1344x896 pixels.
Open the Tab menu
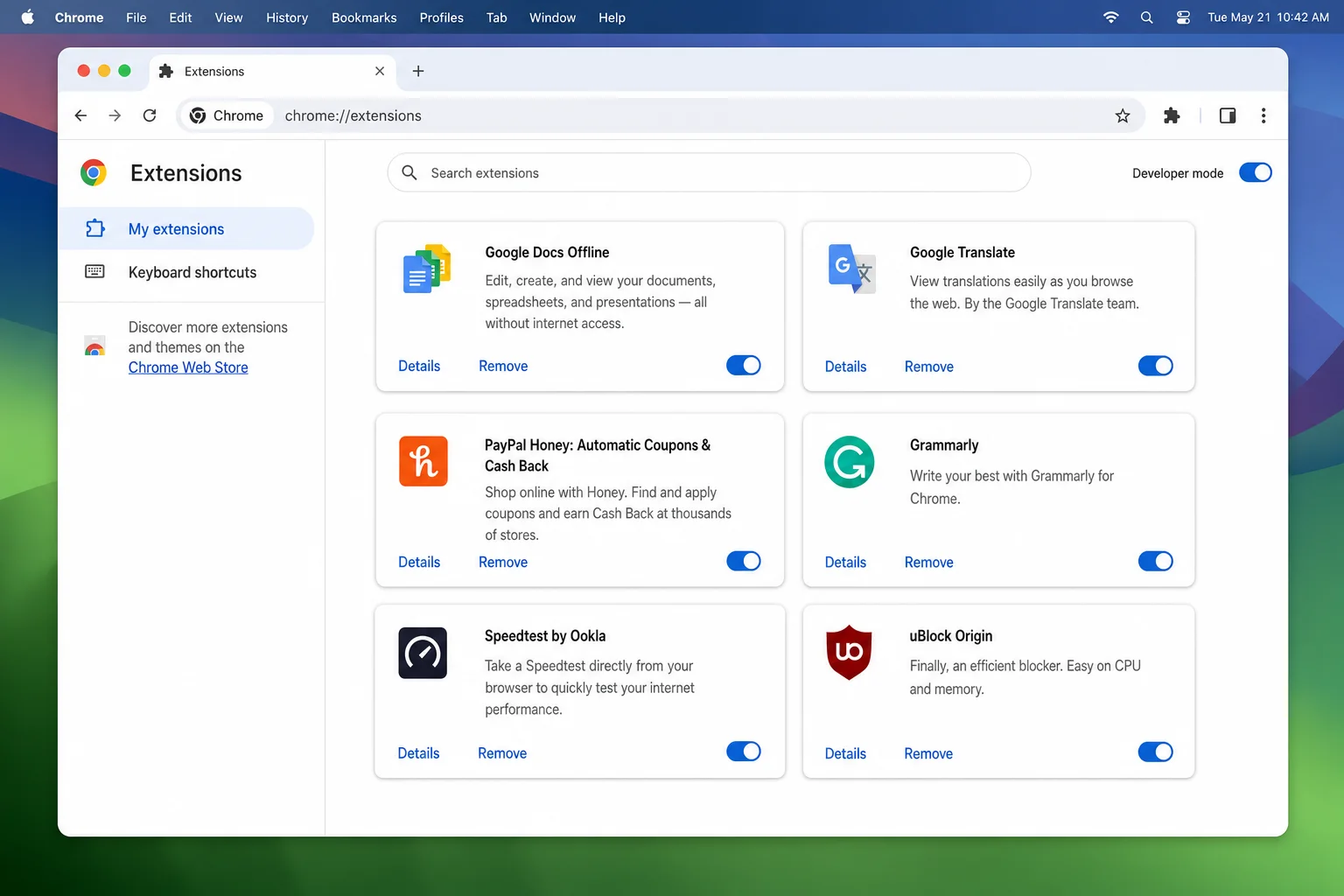click(x=496, y=17)
